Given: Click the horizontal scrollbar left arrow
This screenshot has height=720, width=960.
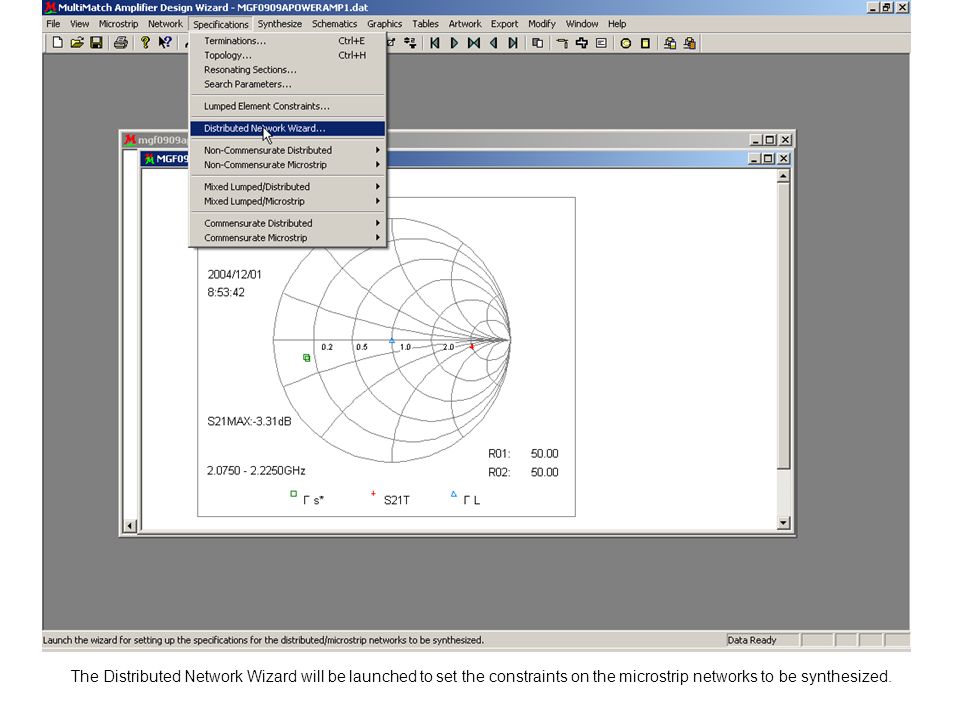Looking at the screenshot, I should (x=130, y=526).
